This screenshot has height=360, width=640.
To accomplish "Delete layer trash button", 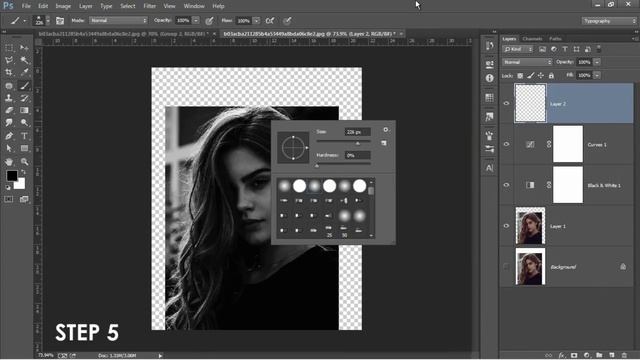I will (624, 355).
